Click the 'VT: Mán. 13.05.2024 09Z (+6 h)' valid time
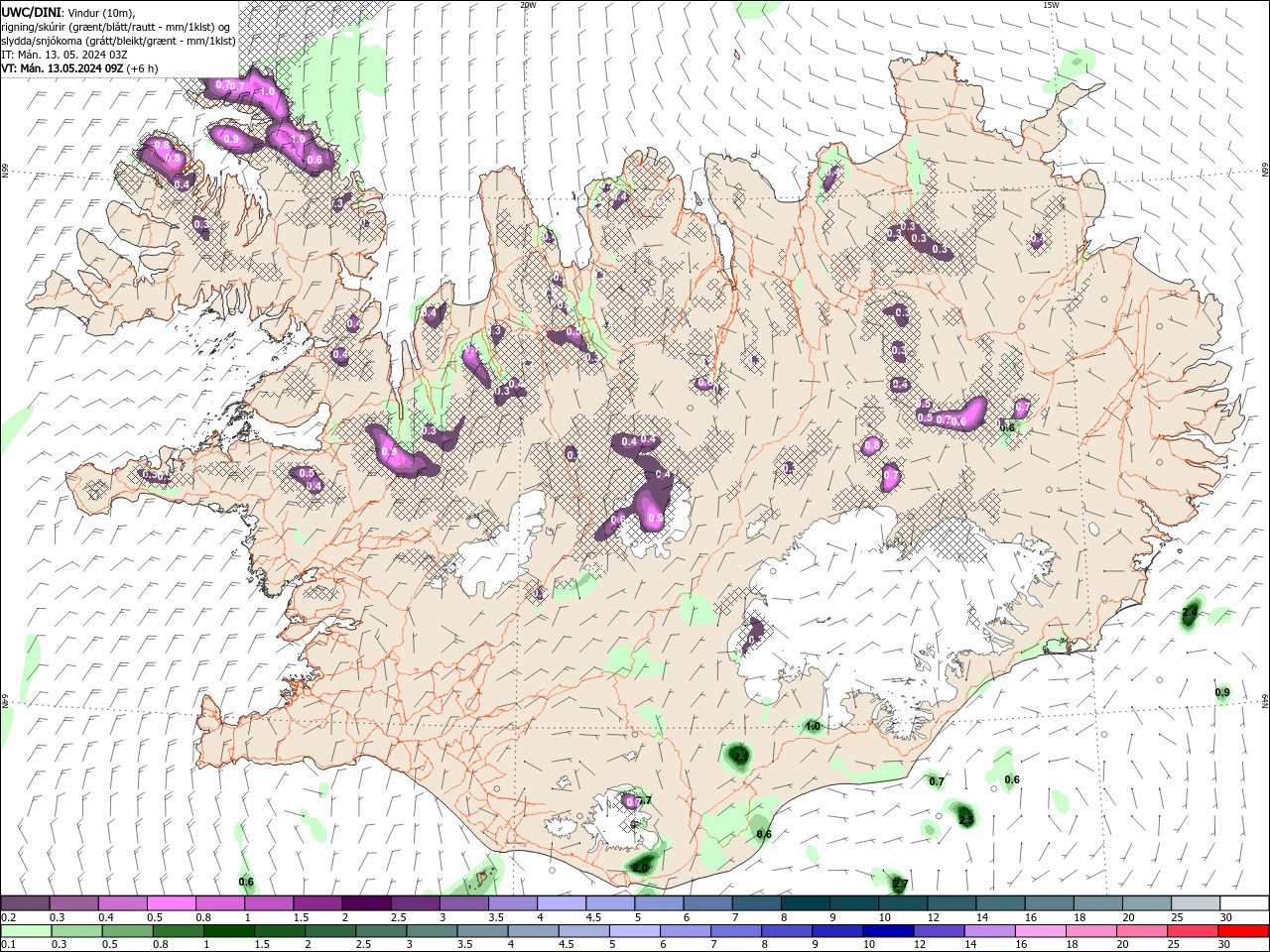 79,68
